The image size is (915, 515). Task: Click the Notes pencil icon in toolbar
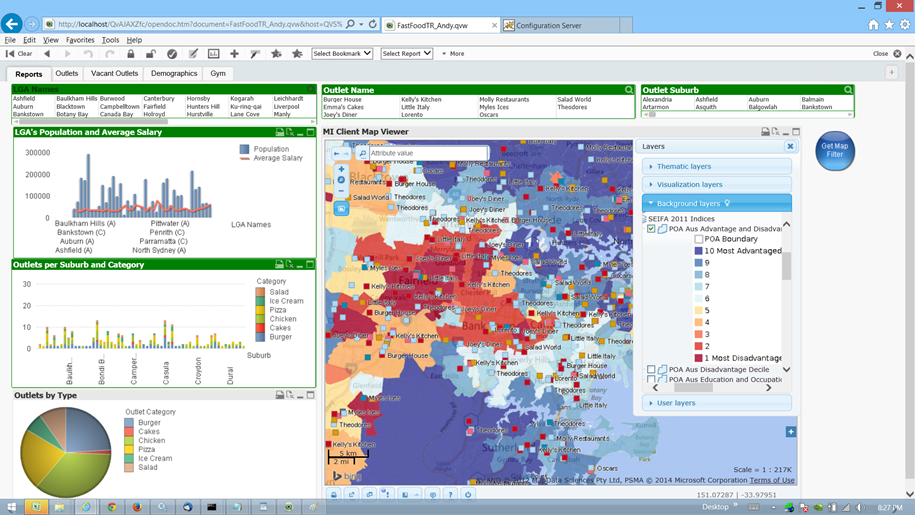click(x=193, y=54)
